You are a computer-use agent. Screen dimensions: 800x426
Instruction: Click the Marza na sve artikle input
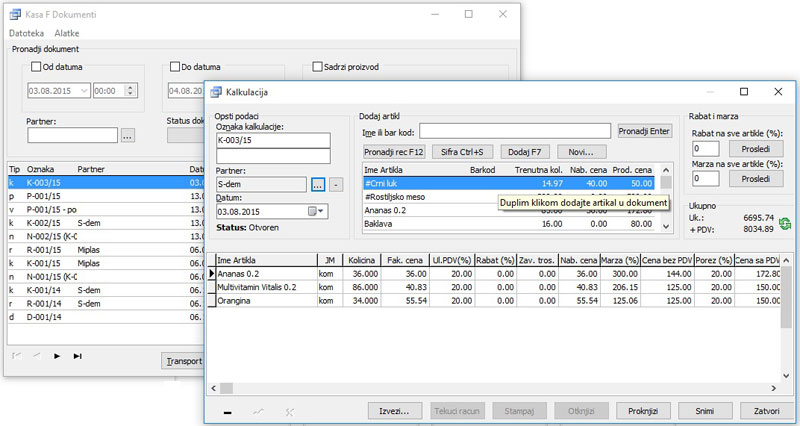pos(706,179)
